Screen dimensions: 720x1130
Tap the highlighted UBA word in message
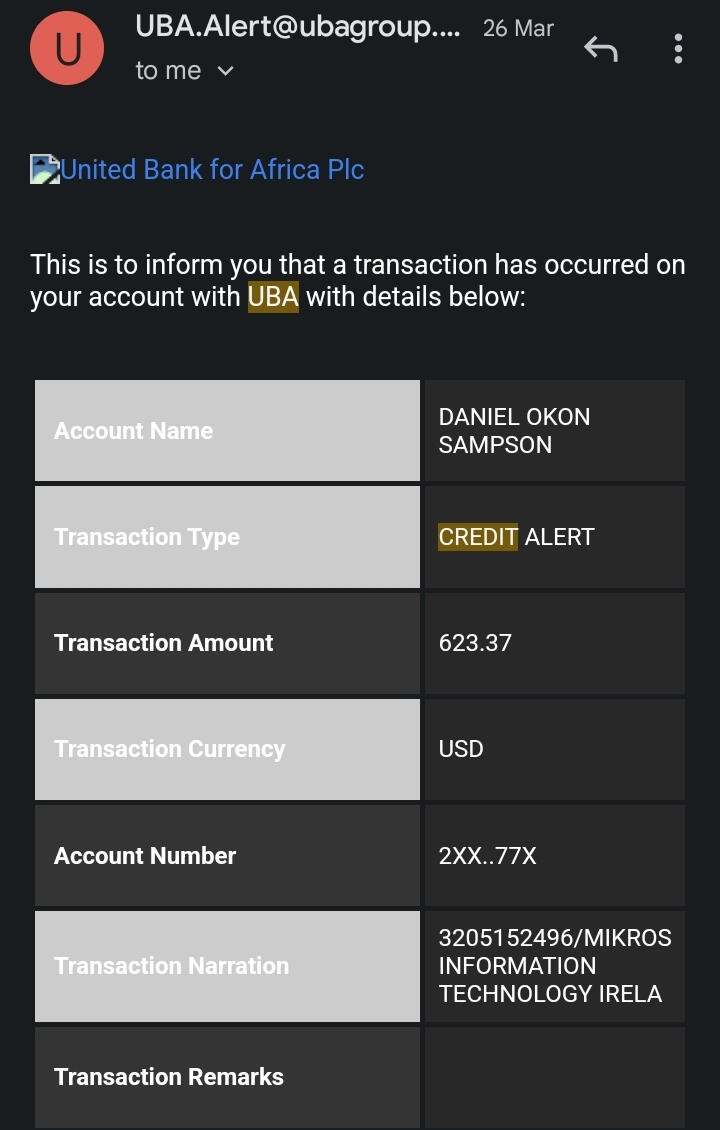coord(273,297)
